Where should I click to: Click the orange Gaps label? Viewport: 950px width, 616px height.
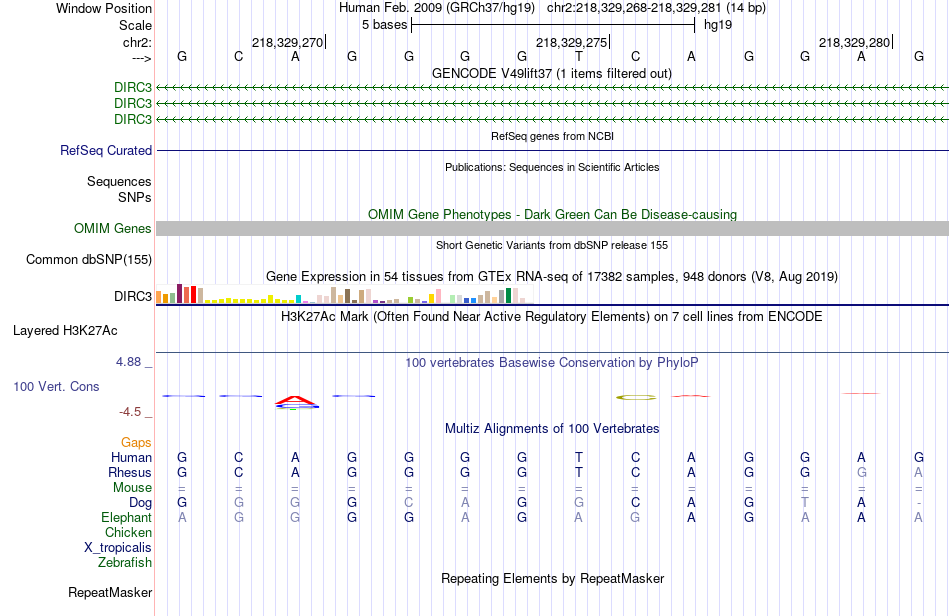[x=136, y=442]
